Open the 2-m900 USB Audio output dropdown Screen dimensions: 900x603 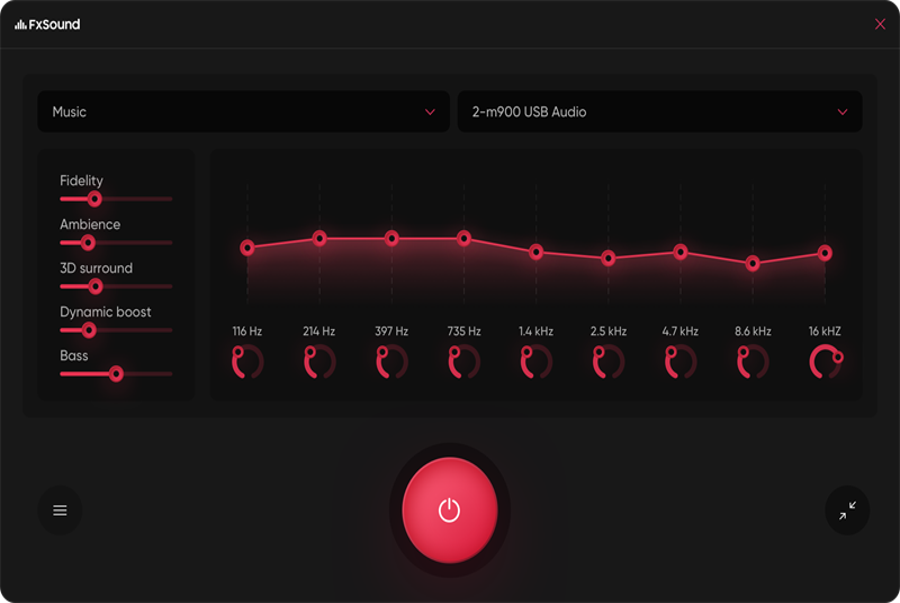(x=659, y=112)
